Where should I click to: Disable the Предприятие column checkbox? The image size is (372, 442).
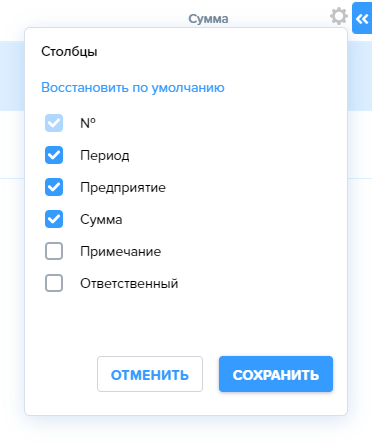[x=54, y=187]
